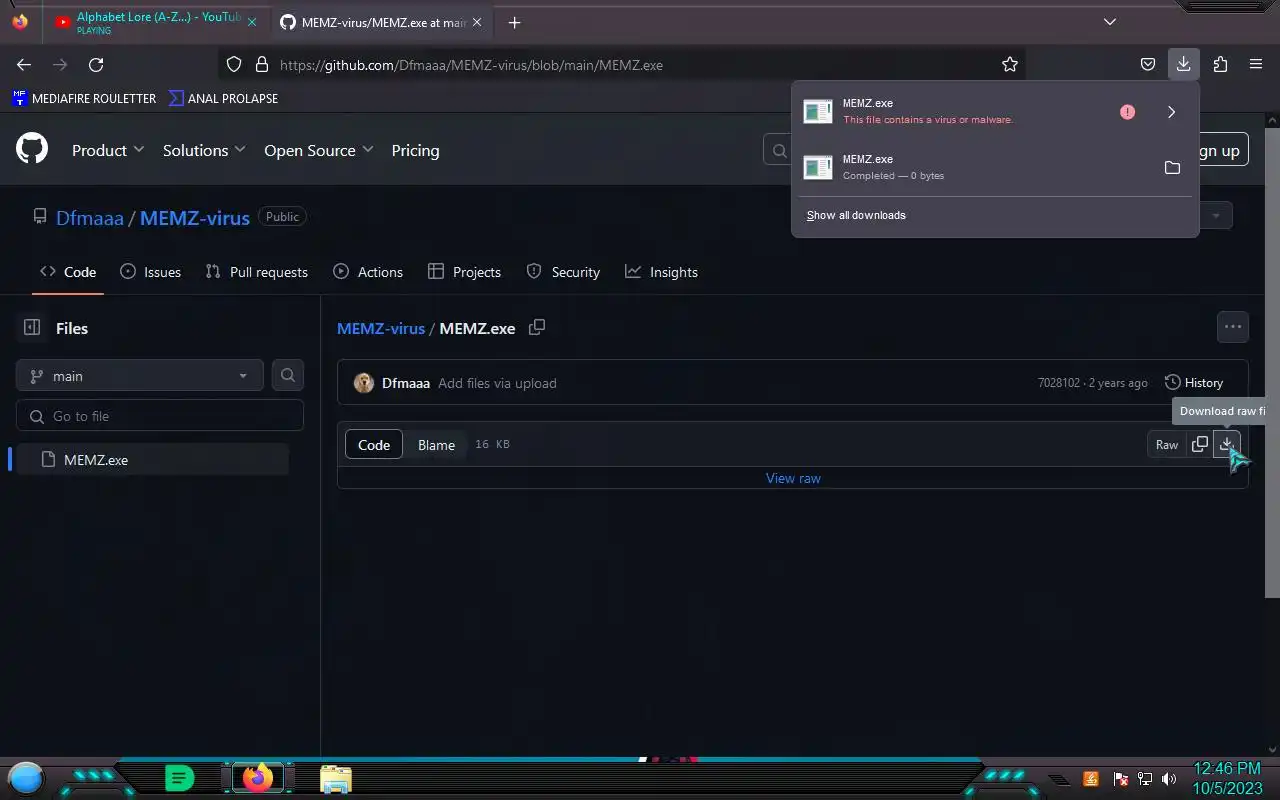
Task: Click the volume speaker tray icon
Action: [1169, 779]
